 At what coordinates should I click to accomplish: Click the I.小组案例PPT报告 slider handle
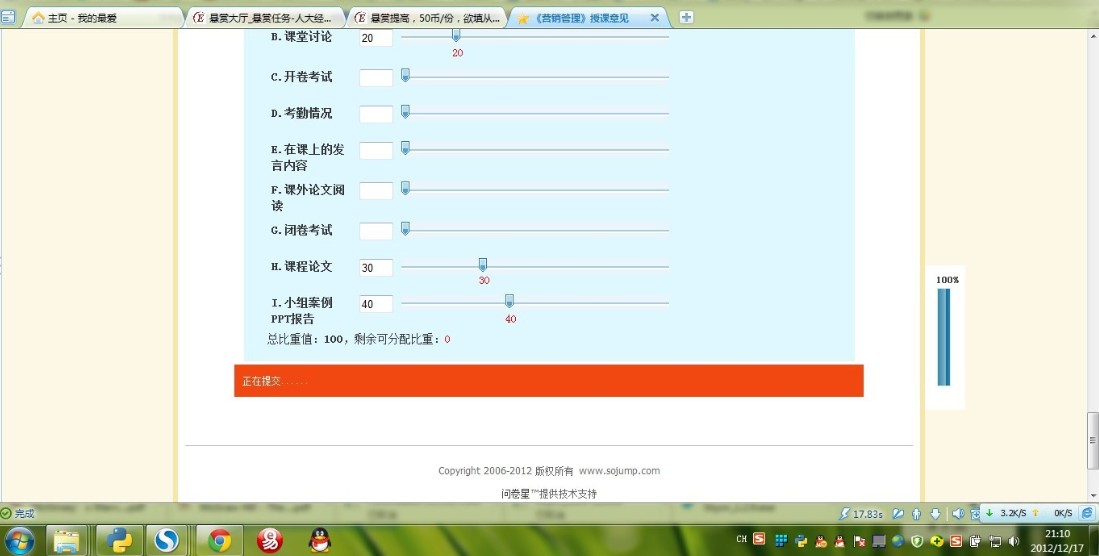point(510,301)
